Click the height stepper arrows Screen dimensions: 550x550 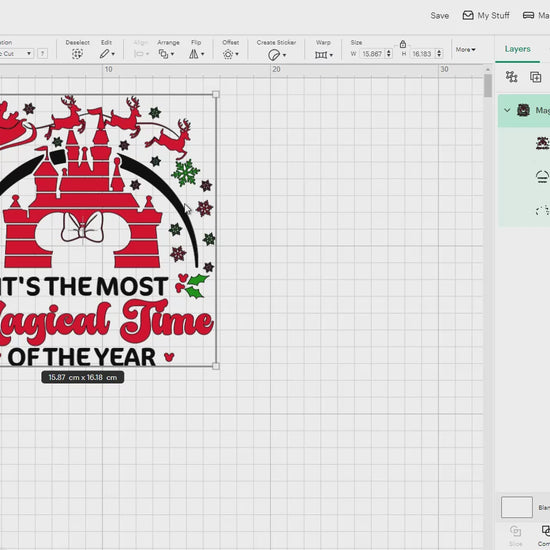pyautogui.click(x=439, y=54)
